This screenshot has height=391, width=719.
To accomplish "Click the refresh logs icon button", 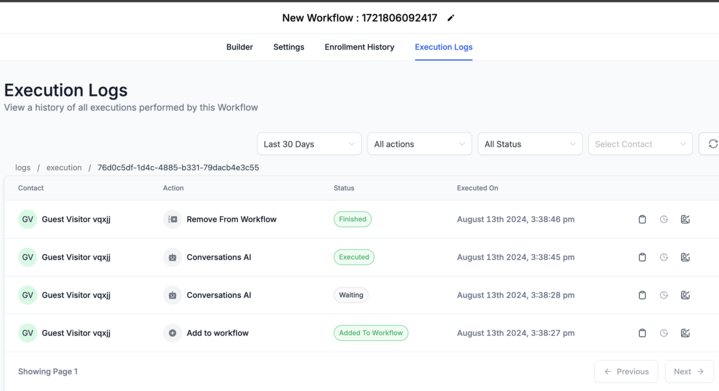I will click(711, 144).
